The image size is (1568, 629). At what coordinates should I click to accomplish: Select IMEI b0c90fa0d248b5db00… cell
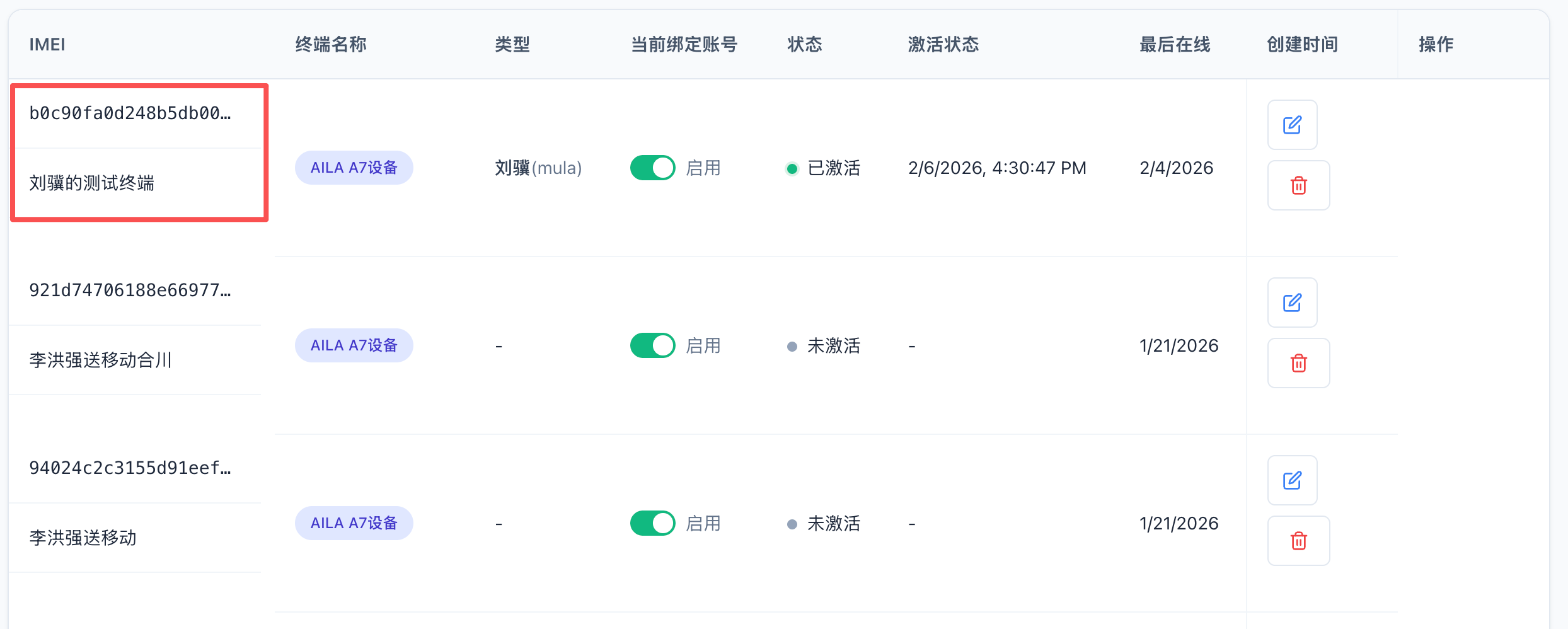[x=130, y=113]
